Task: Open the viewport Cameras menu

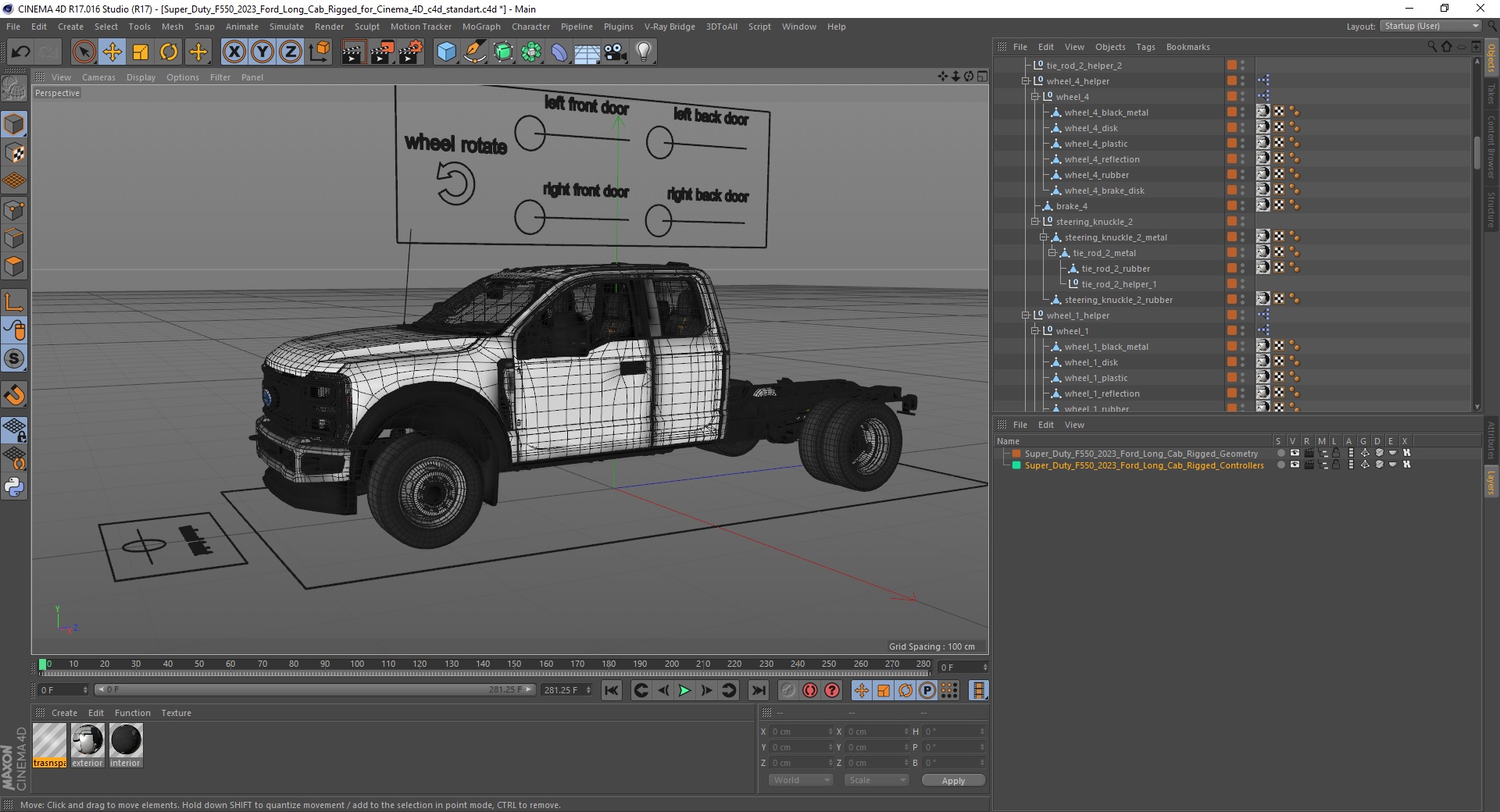Action: pyautogui.click(x=98, y=77)
